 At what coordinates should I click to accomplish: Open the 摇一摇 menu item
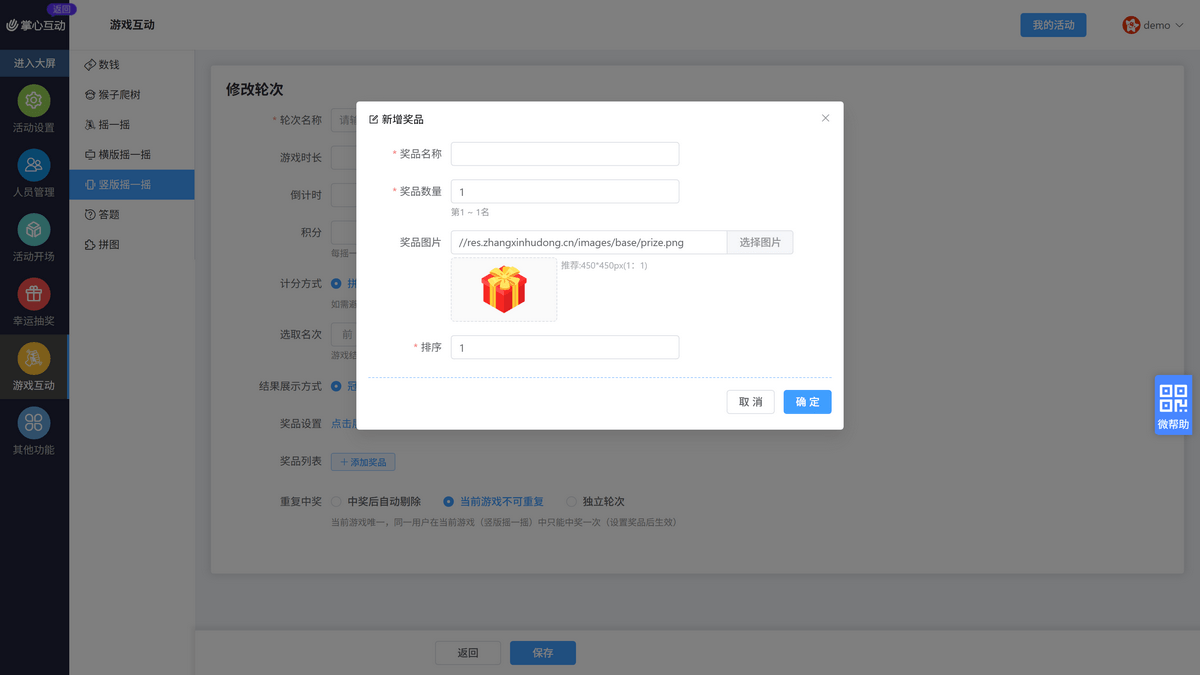[132, 125]
